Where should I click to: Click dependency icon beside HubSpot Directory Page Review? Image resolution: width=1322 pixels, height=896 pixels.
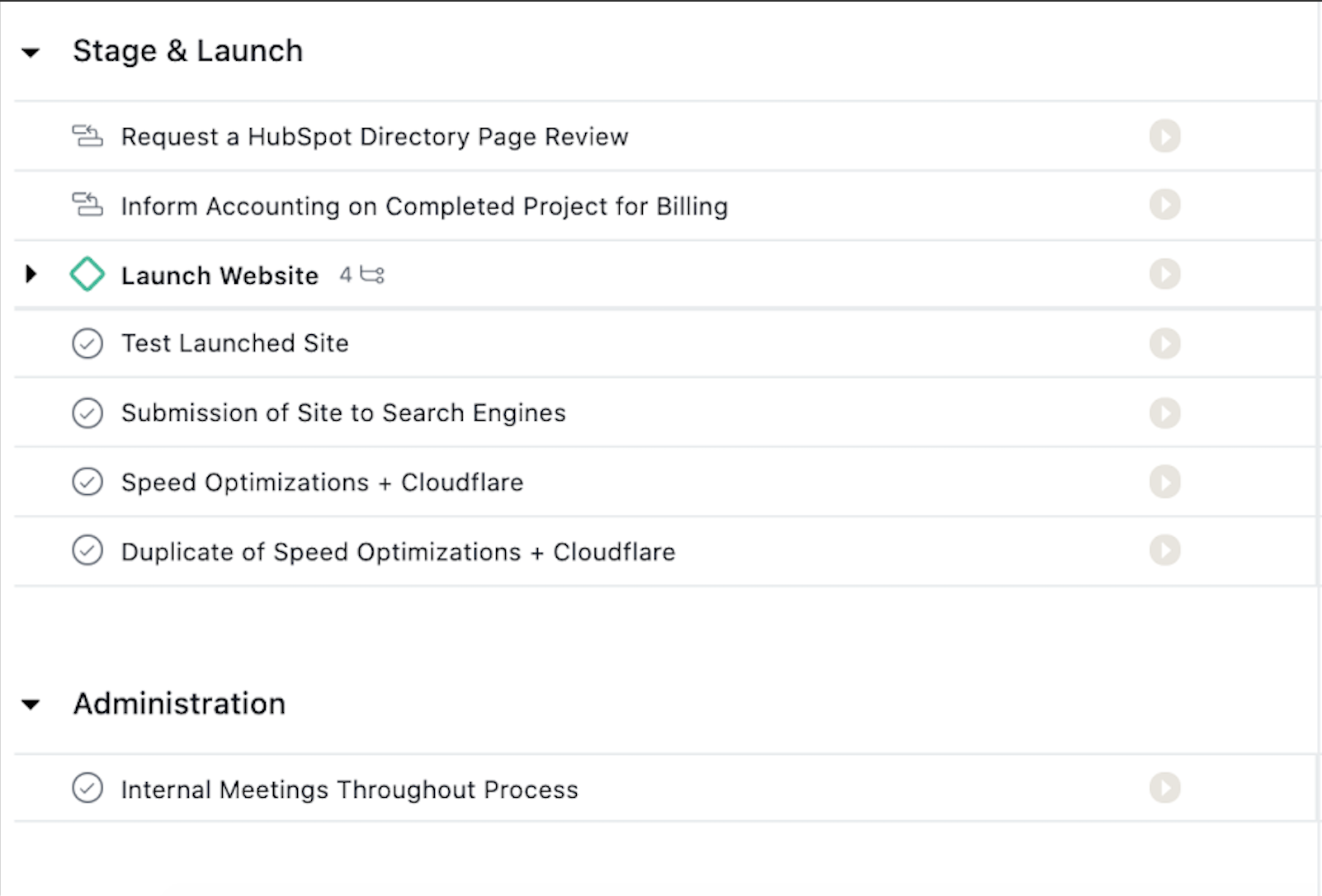click(87, 135)
